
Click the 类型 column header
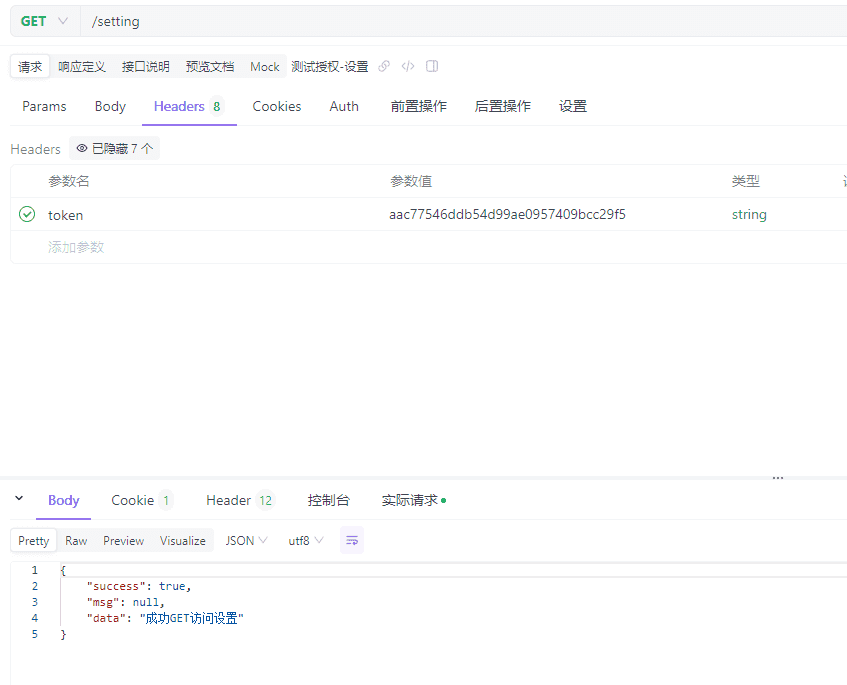[x=746, y=181]
